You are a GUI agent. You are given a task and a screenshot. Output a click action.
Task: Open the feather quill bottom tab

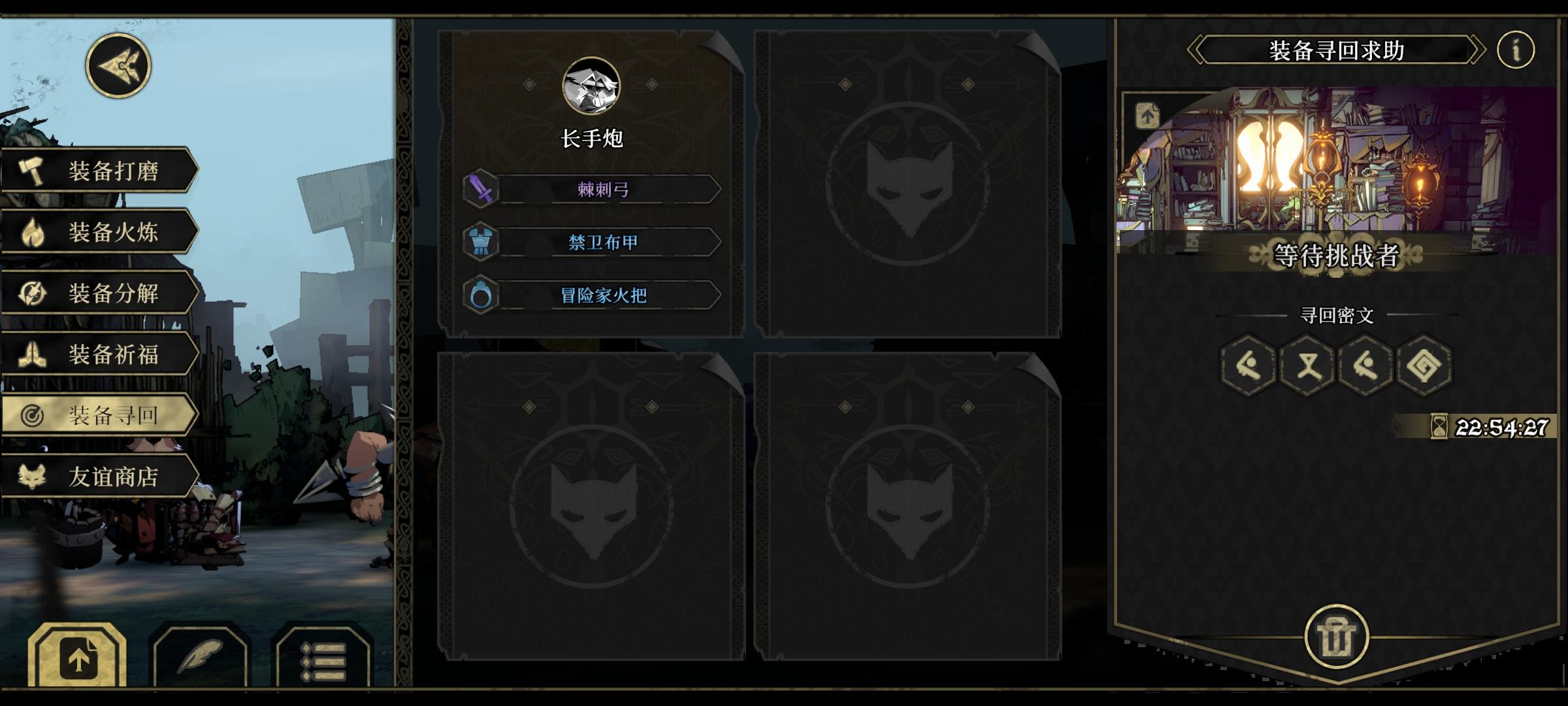coord(201,656)
